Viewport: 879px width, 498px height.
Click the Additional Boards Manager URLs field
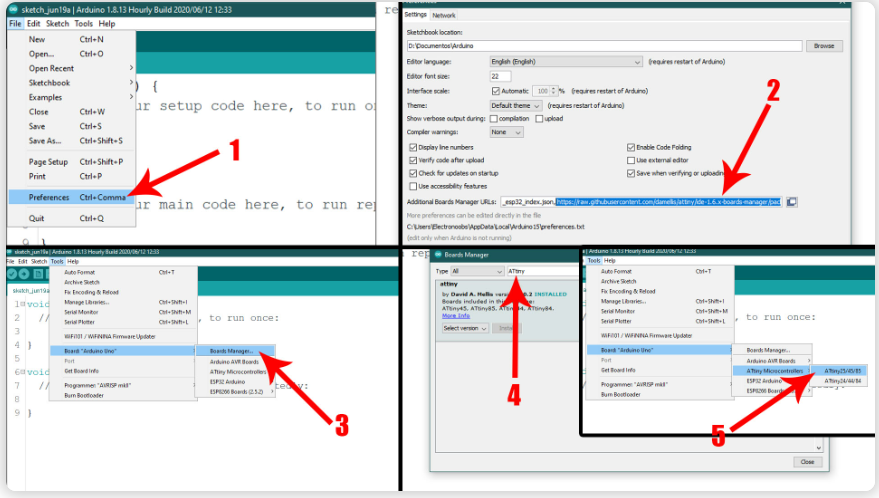click(641, 202)
